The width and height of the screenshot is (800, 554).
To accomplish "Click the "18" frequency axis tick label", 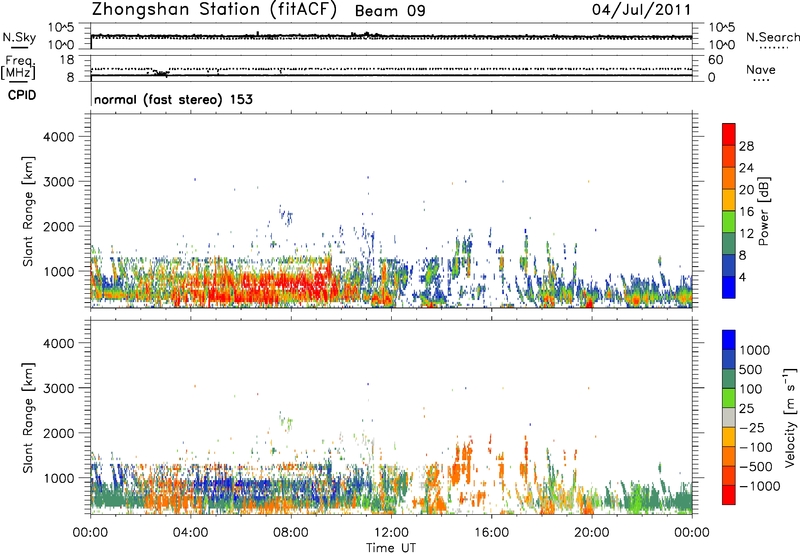I will 67,60.
